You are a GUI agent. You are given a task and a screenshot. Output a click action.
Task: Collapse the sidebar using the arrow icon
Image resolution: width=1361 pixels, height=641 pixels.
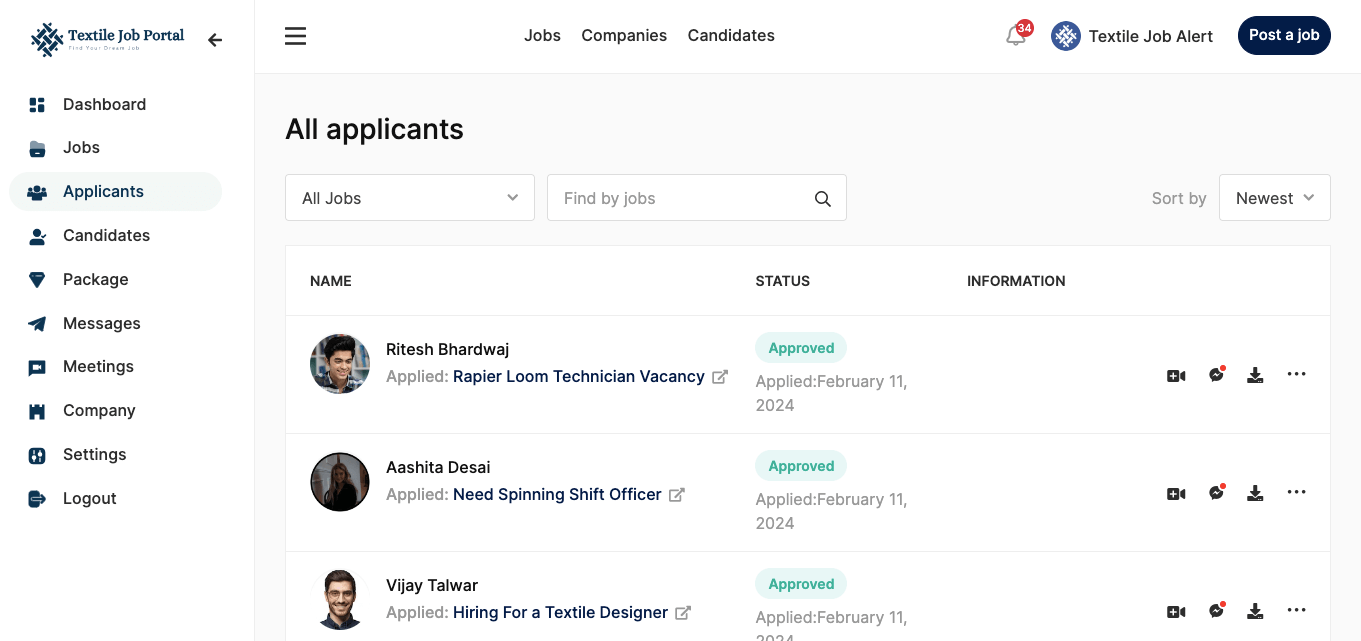click(215, 40)
